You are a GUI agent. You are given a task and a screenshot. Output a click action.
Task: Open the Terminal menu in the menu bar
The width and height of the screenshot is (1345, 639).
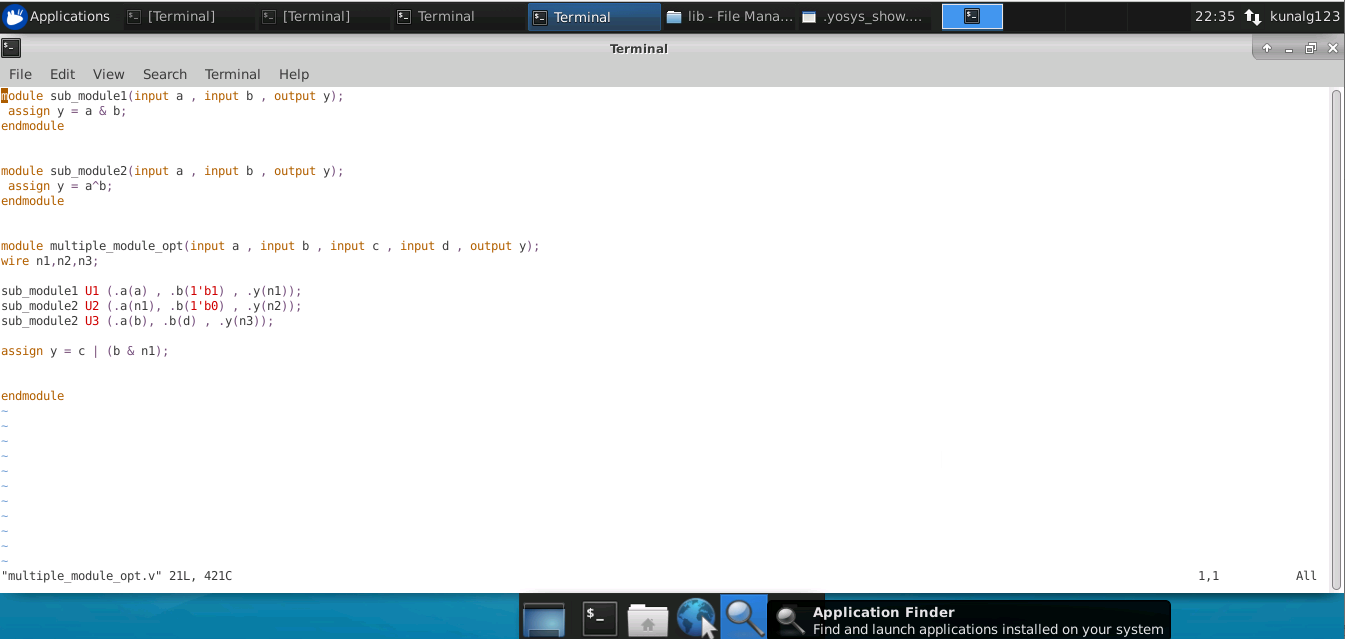(232, 74)
